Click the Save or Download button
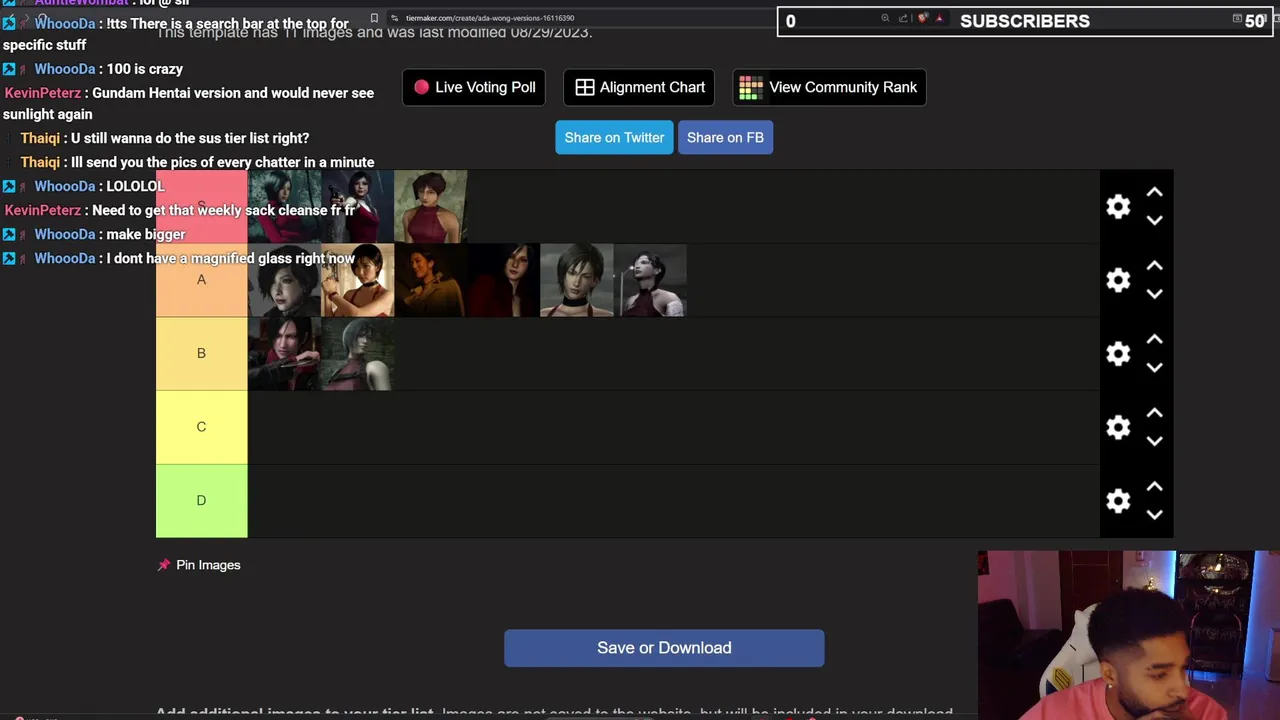The width and height of the screenshot is (1280, 720). click(664, 648)
